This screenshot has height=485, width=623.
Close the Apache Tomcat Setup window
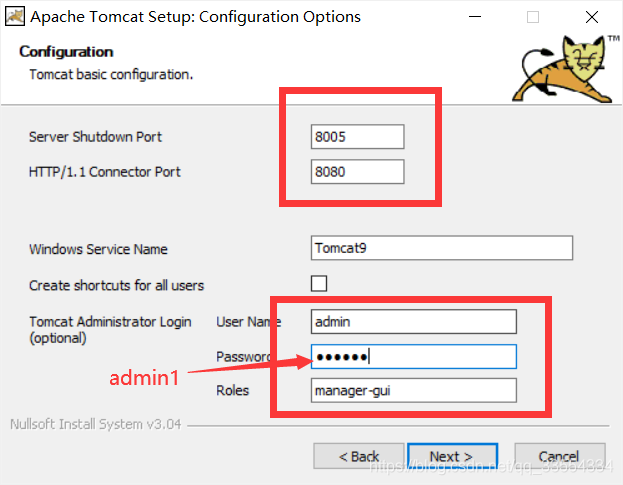(x=592, y=17)
